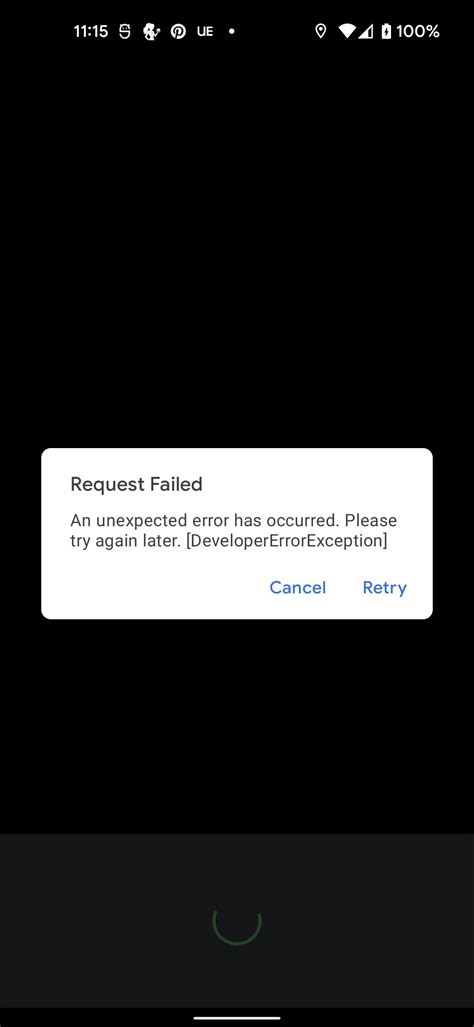Tap the cellular signal strength icon

coord(366,31)
